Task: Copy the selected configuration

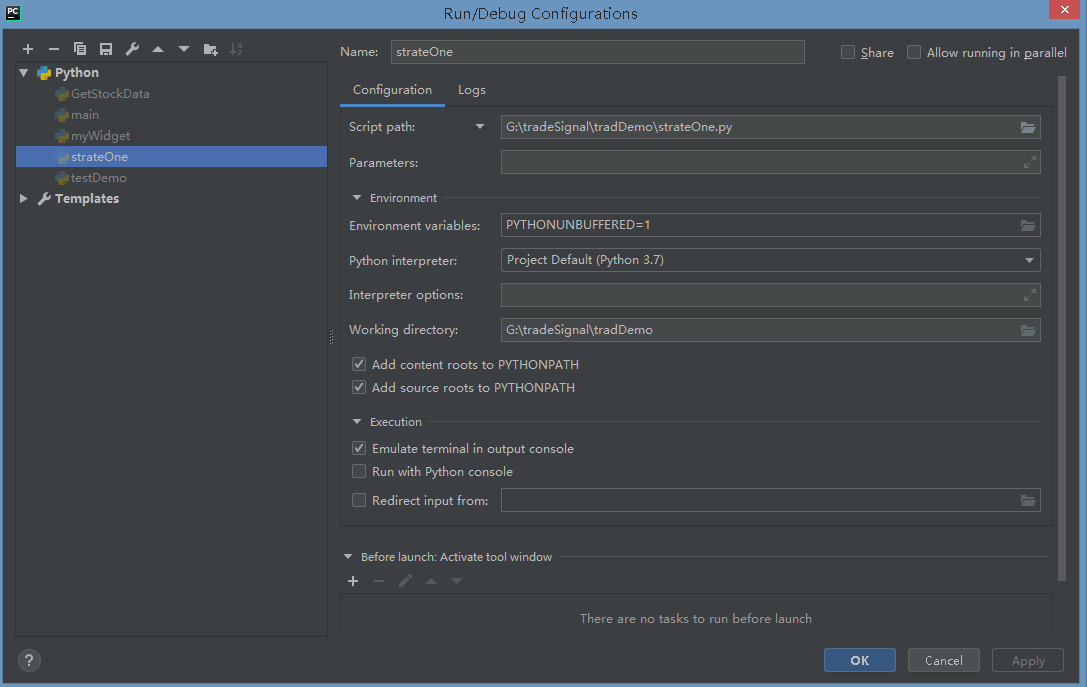Action: point(80,49)
